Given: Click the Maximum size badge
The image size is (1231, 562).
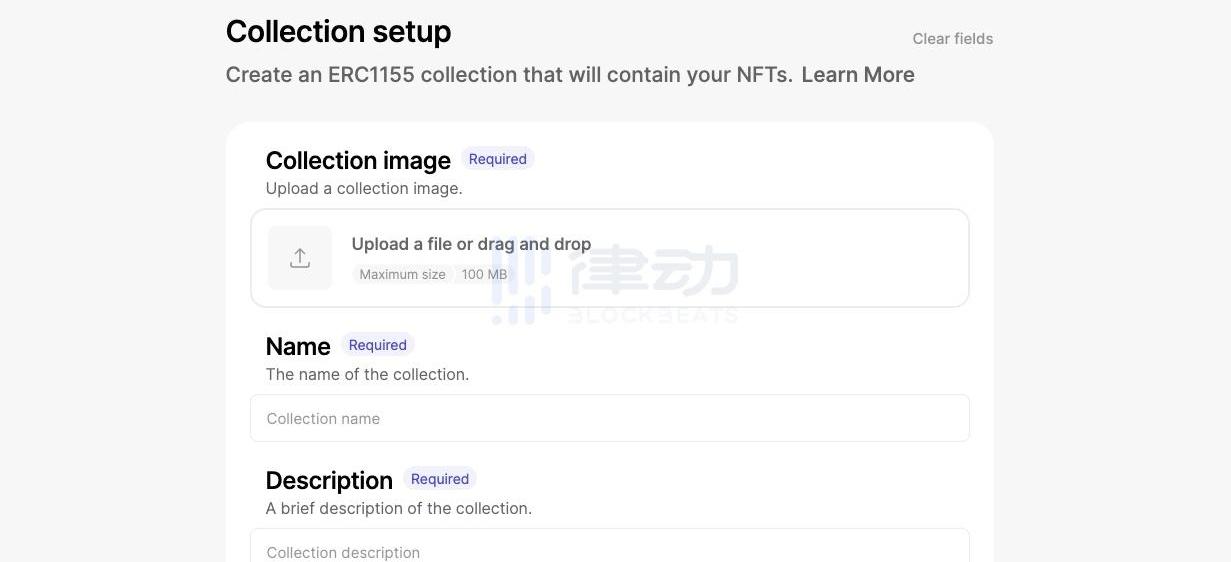Looking at the screenshot, I should pos(402,274).
